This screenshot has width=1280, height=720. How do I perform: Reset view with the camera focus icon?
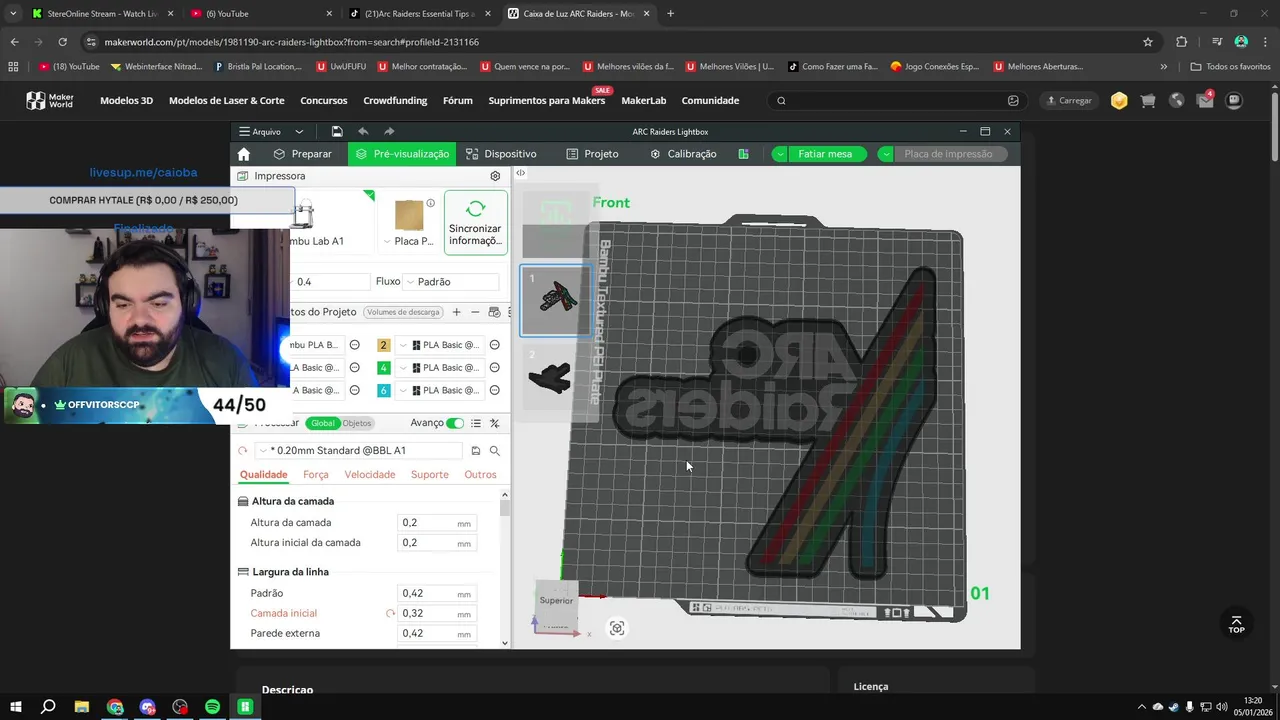click(x=617, y=628)
